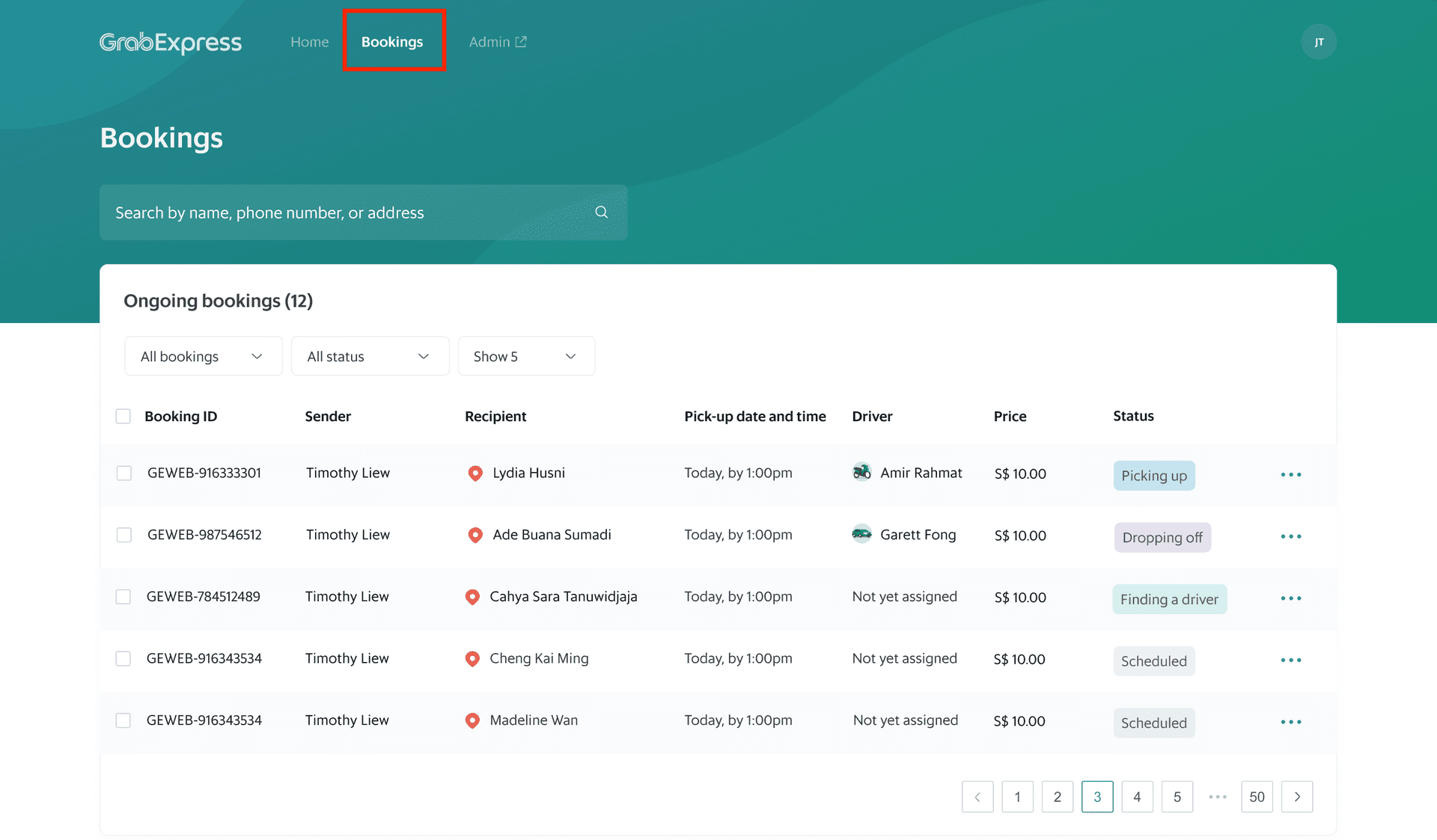
Task: Check the box for GEWEB-987546512
Action: [x=124, y=536]
